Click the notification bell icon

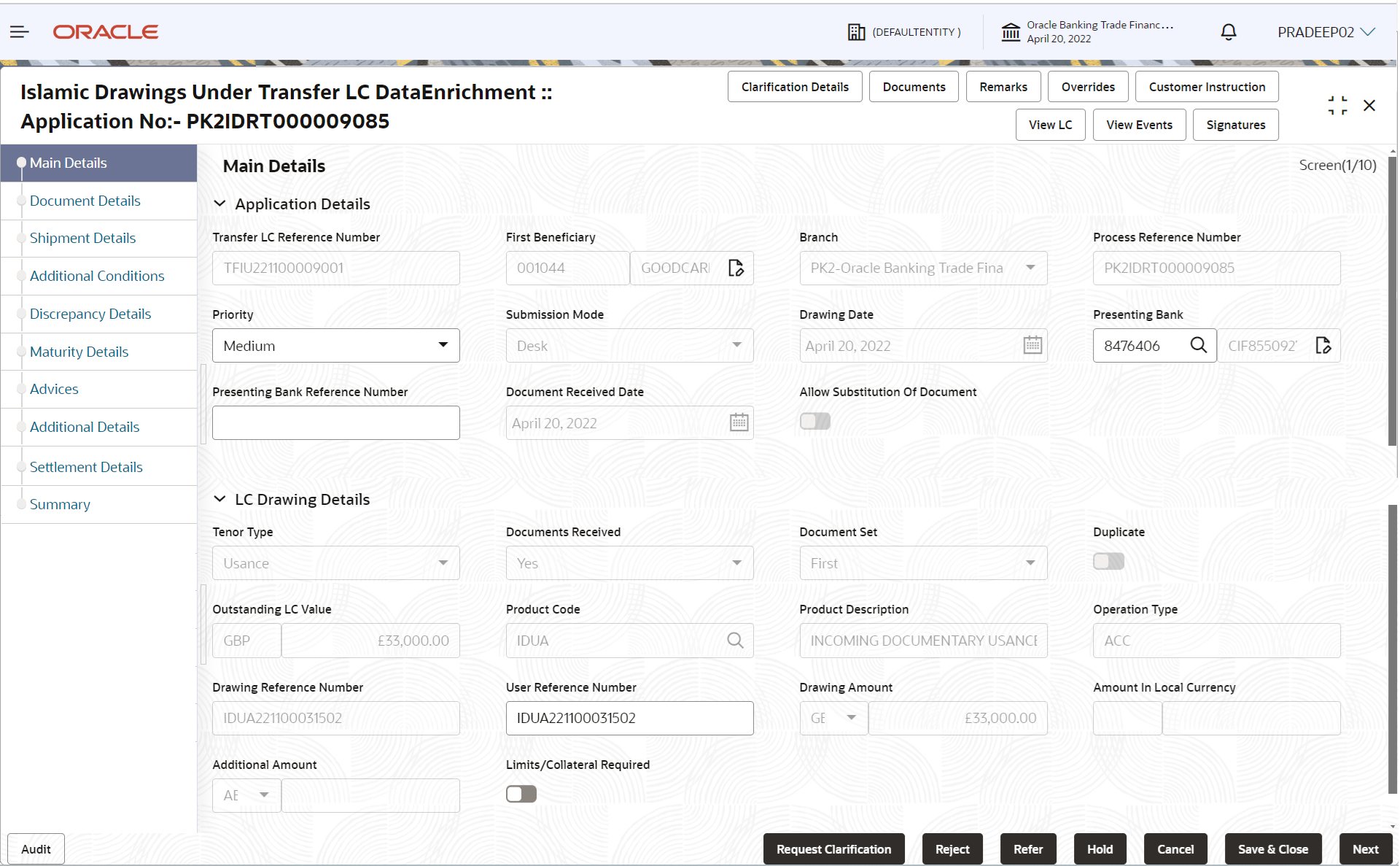[x=1228, y=32]
